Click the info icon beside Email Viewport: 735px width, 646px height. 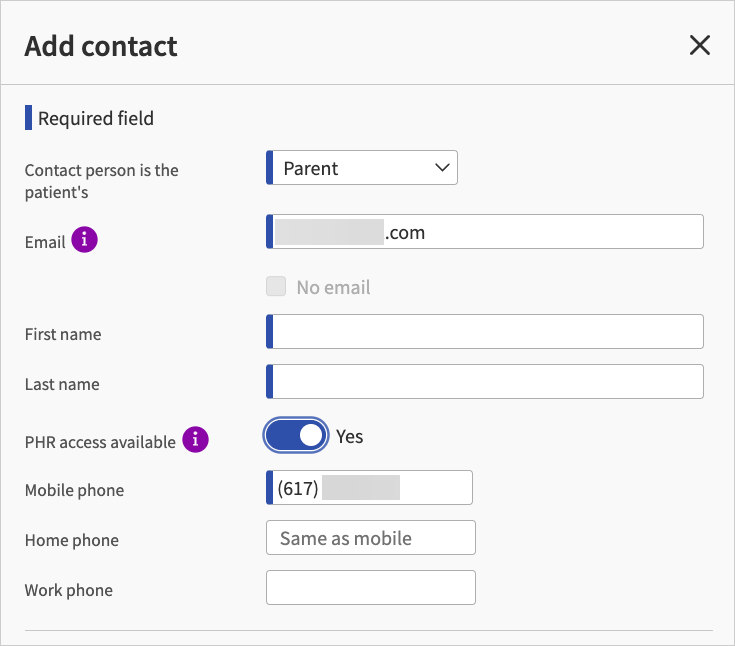[86, 240]
